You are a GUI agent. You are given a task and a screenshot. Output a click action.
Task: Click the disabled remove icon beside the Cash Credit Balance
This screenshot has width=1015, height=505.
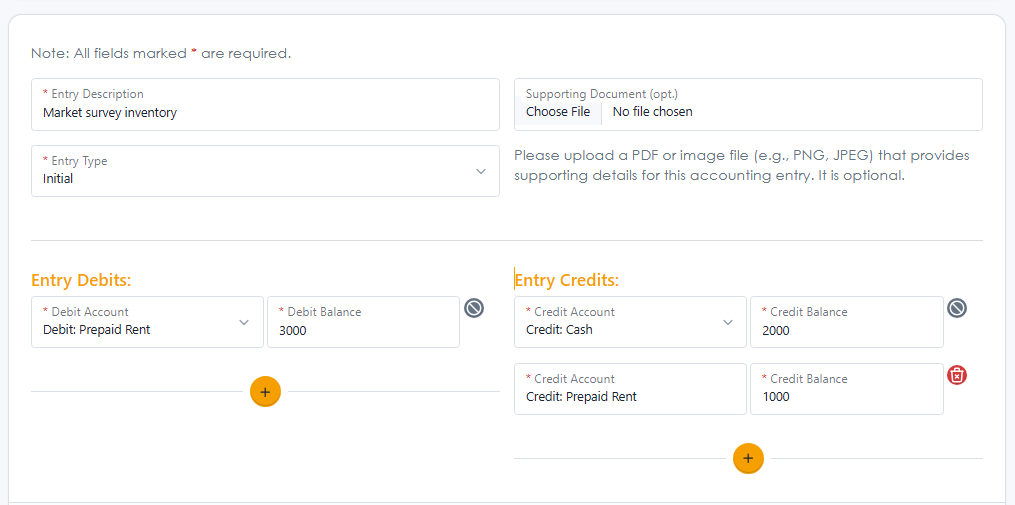pos(957,308)
